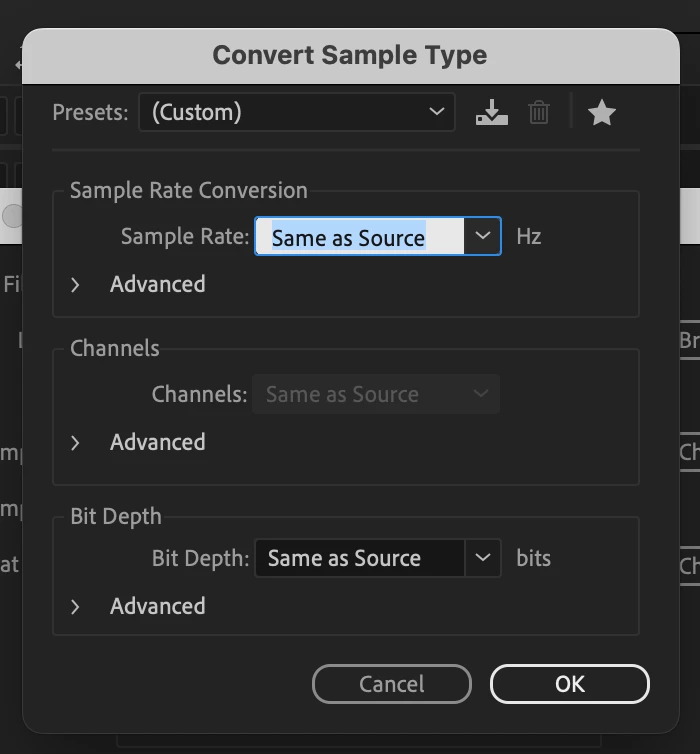Click the Bit Depth group heading
The image size is (700, 754).
(x=116, y=516)
